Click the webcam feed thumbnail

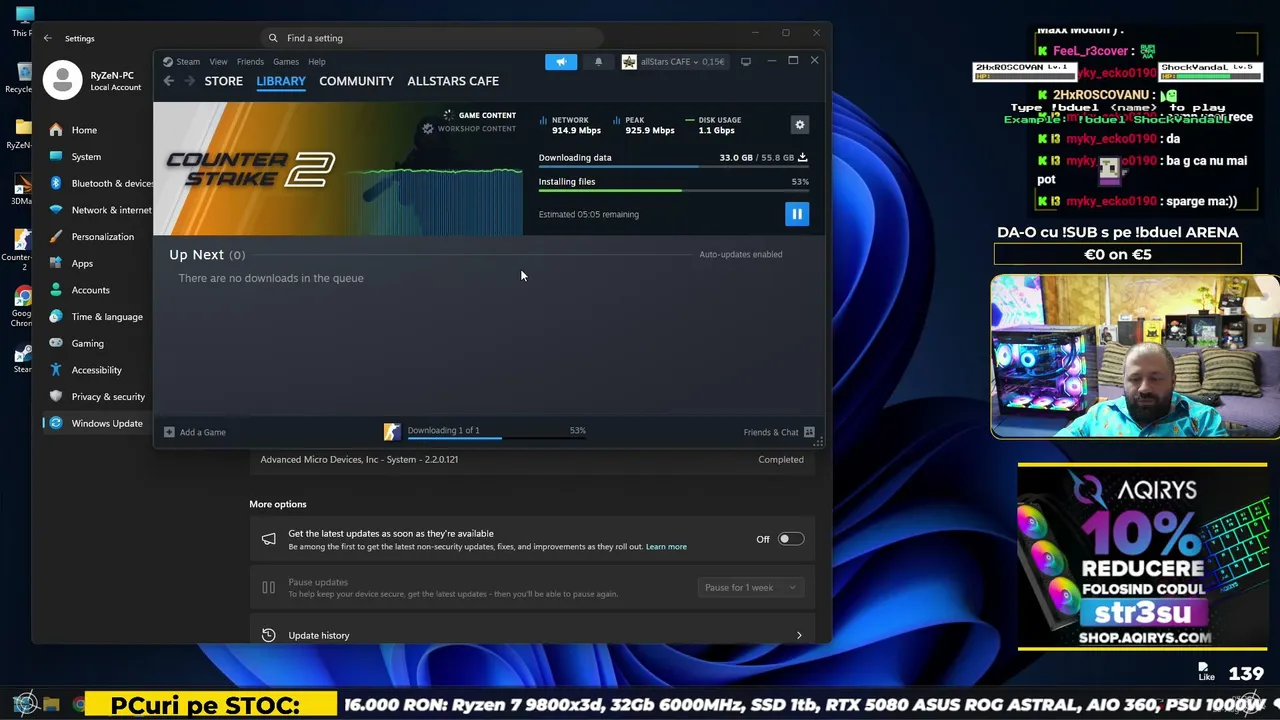(1135, 357)
